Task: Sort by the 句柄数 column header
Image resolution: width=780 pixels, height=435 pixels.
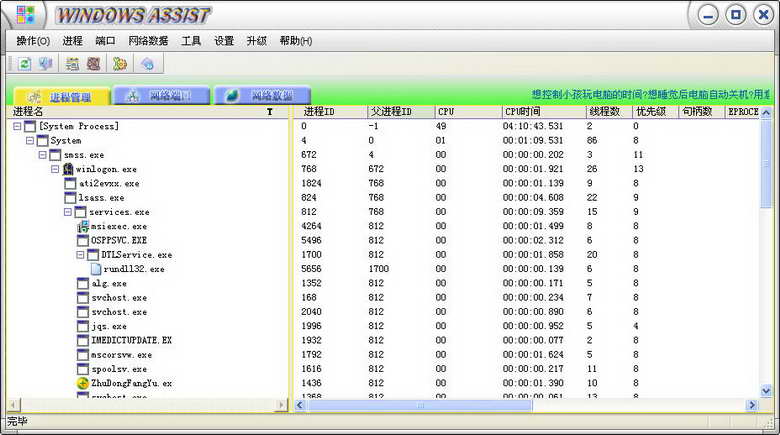Action: (x=701, y=112)
